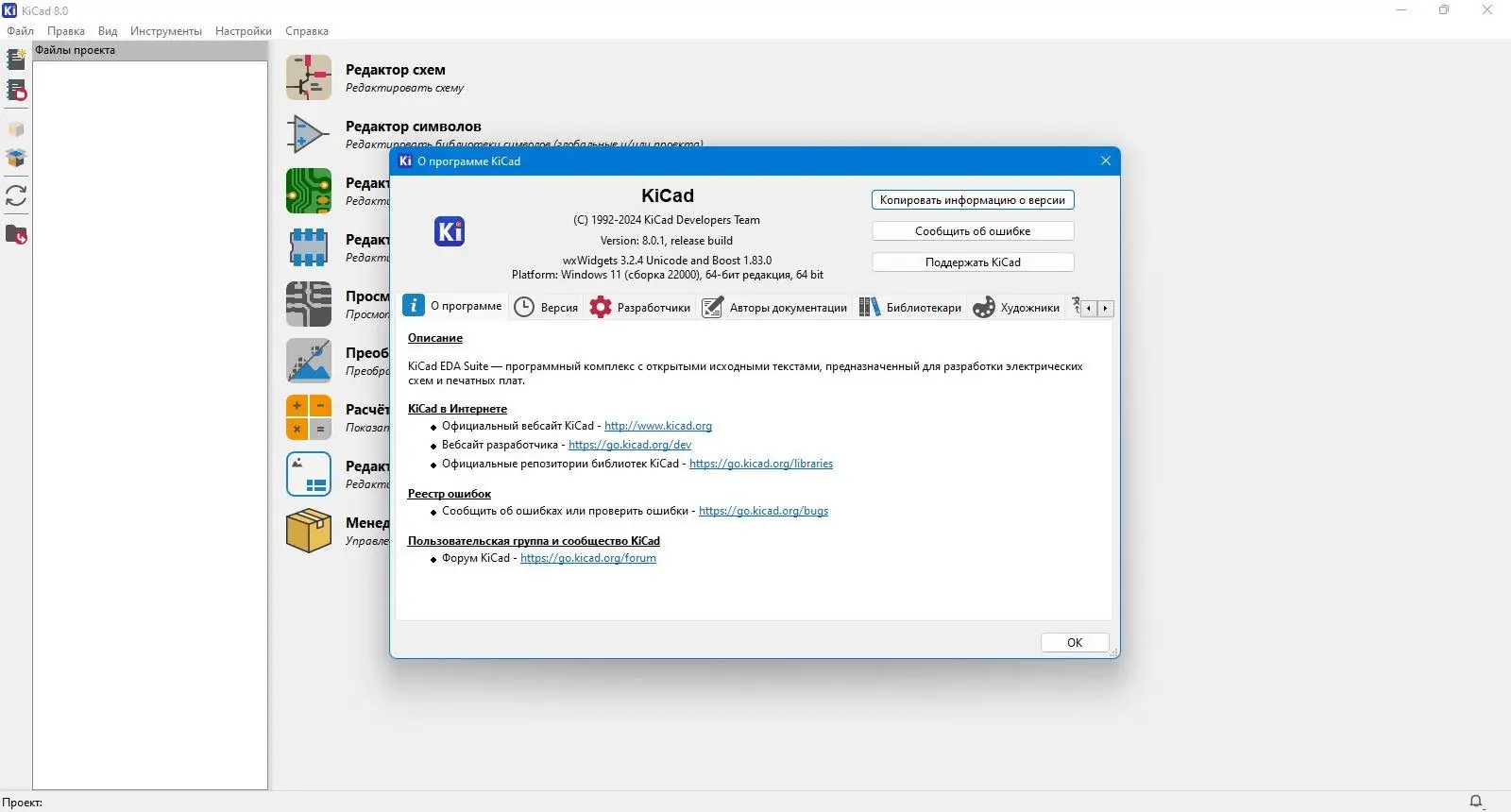1511x812 pixels.
Task: Click the dialog resize grip corner
Action: 1113,651
